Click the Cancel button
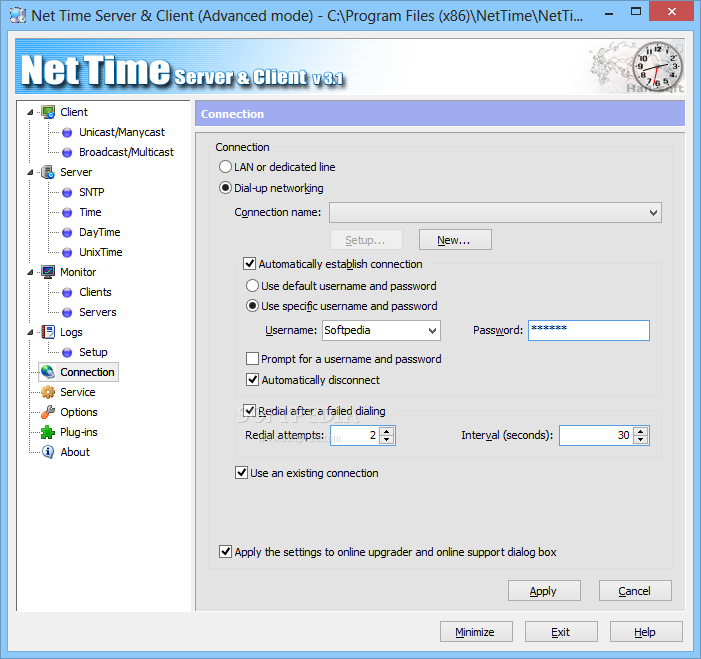This screenshot has width=701, height=659. pos(635,591)
